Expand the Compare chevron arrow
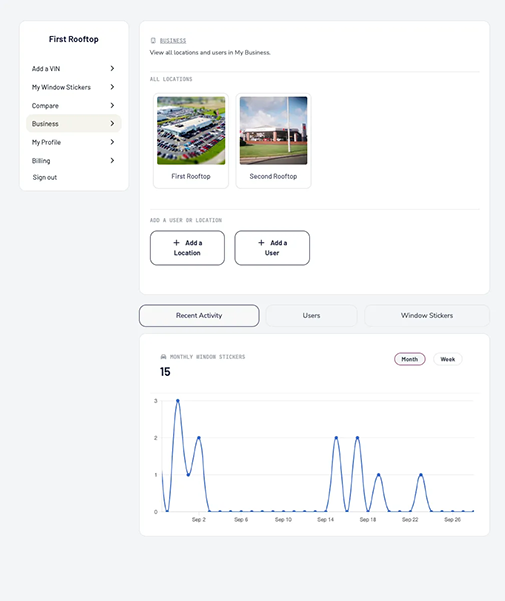This screenshot has width=505, height=601. pyautogui.click(x=112, y=105)
